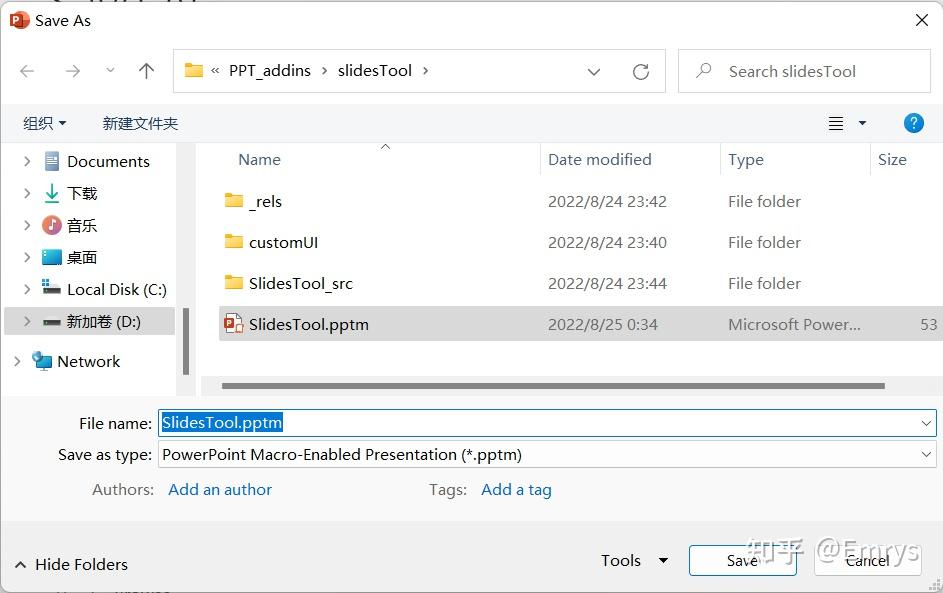Viewport: 943px width, 593px height.
Task: Click the Help question mark icon
Action: click(x=913, y=123)
